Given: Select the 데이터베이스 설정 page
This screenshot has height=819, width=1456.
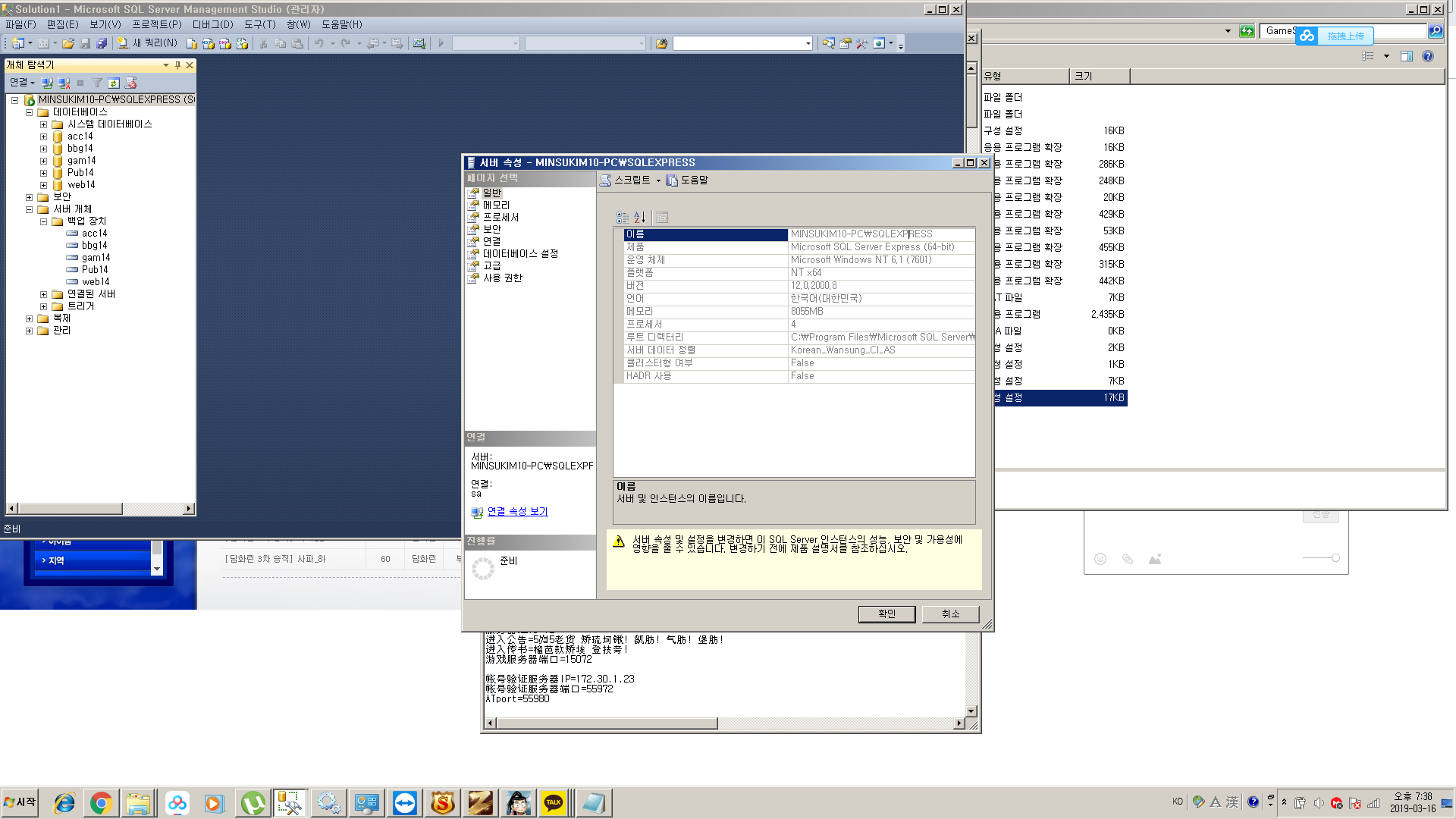Looking at the screenshot, I should pos(520,254).
